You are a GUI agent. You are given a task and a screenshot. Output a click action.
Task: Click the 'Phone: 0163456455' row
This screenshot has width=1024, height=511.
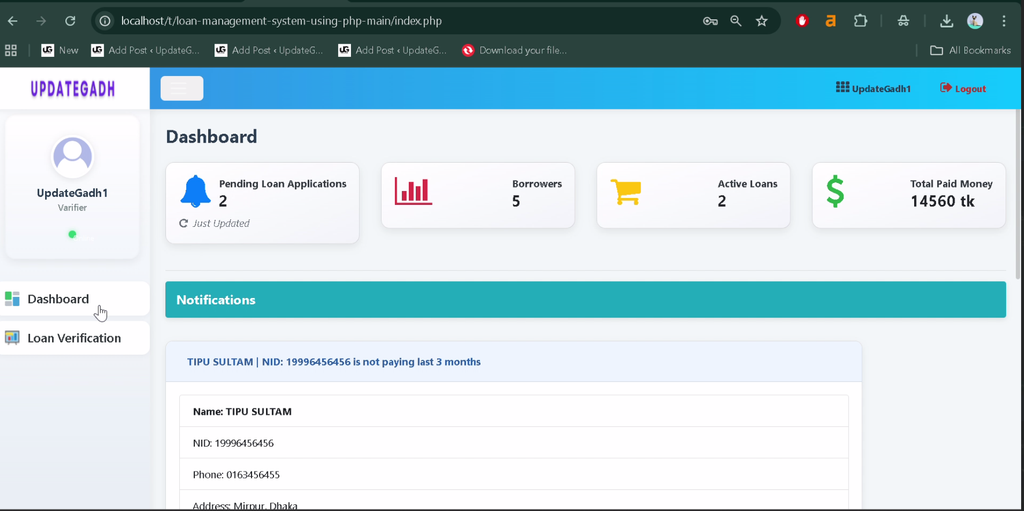514,474
